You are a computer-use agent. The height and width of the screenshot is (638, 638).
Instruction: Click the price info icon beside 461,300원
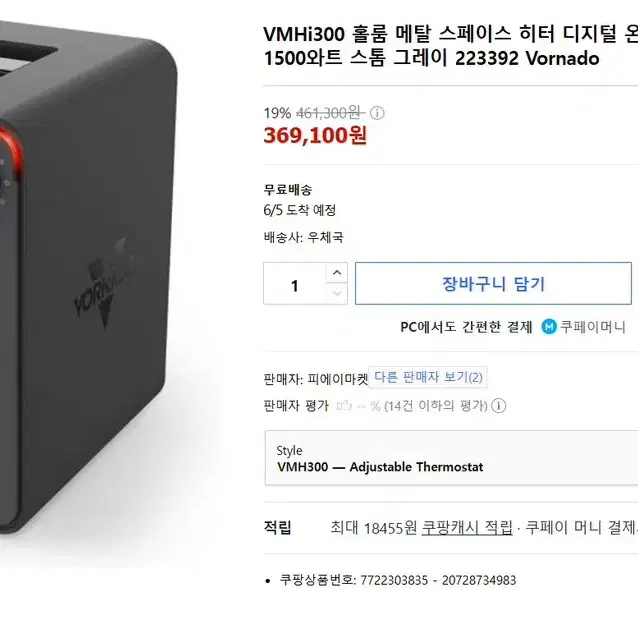(377, 113)
